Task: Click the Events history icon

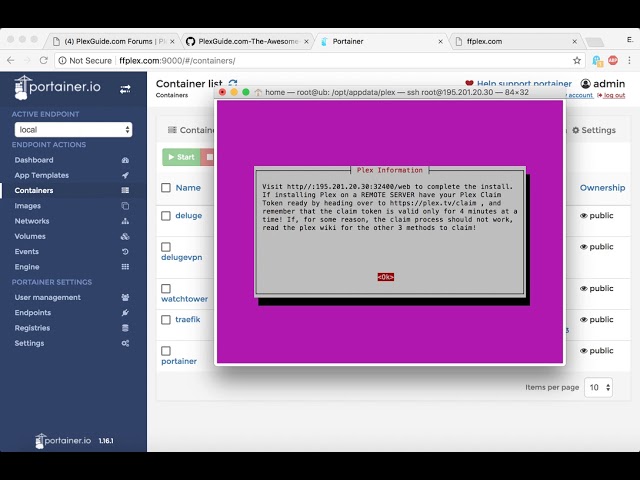Action: pos(125,251)
